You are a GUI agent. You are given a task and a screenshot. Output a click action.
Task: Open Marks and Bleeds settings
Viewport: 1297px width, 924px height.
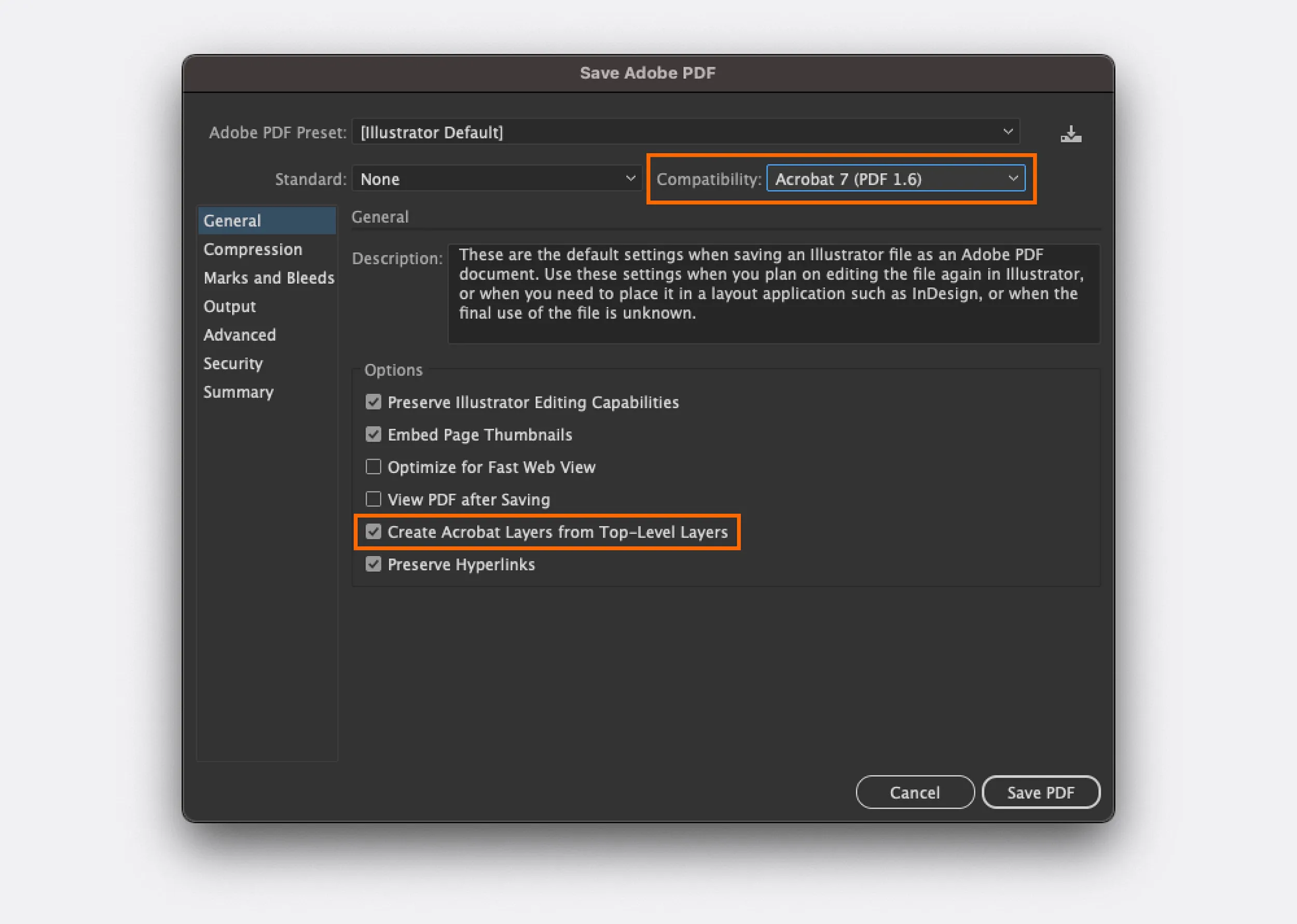tap(269, 278)
